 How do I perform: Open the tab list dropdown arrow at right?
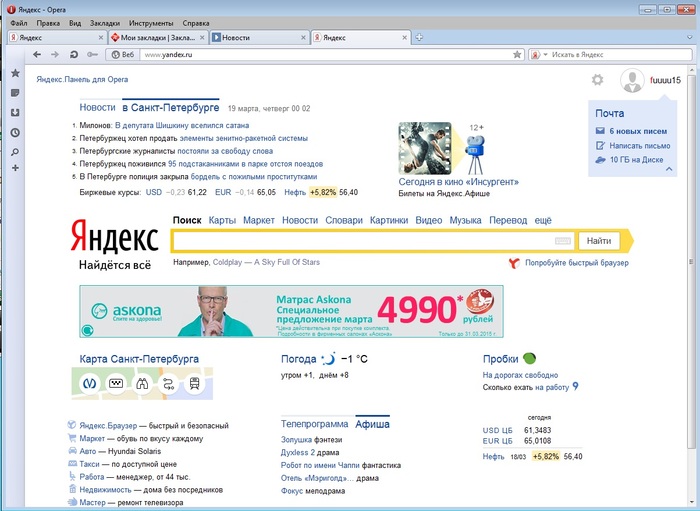point(690,38)
